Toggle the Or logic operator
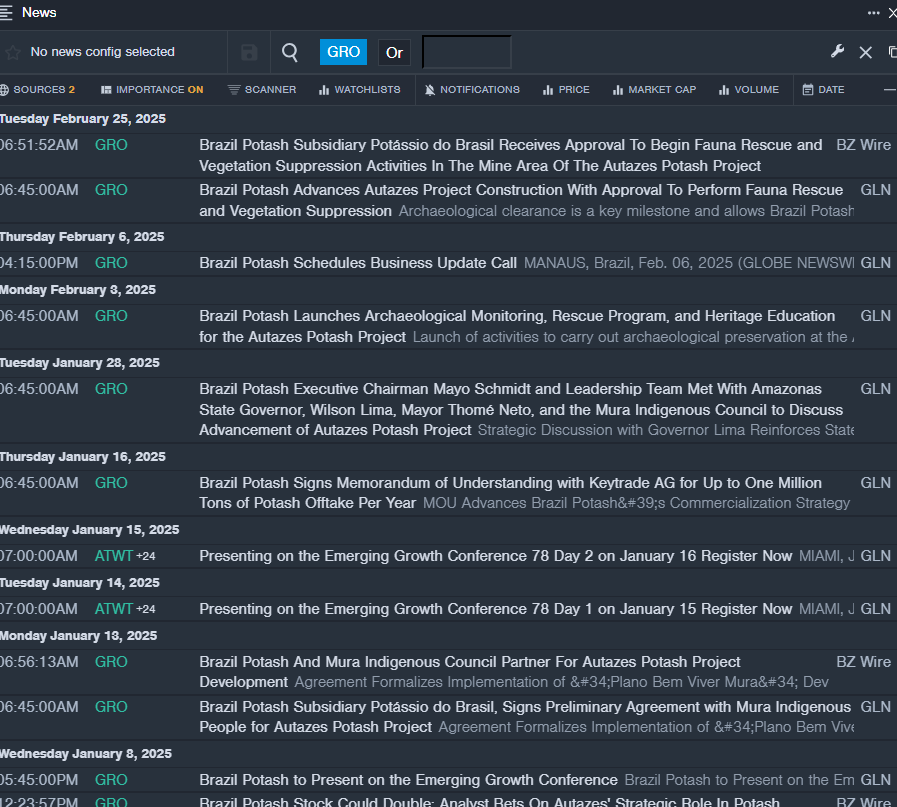The width and height of the screenshot is (897, 807). (395, 52)
